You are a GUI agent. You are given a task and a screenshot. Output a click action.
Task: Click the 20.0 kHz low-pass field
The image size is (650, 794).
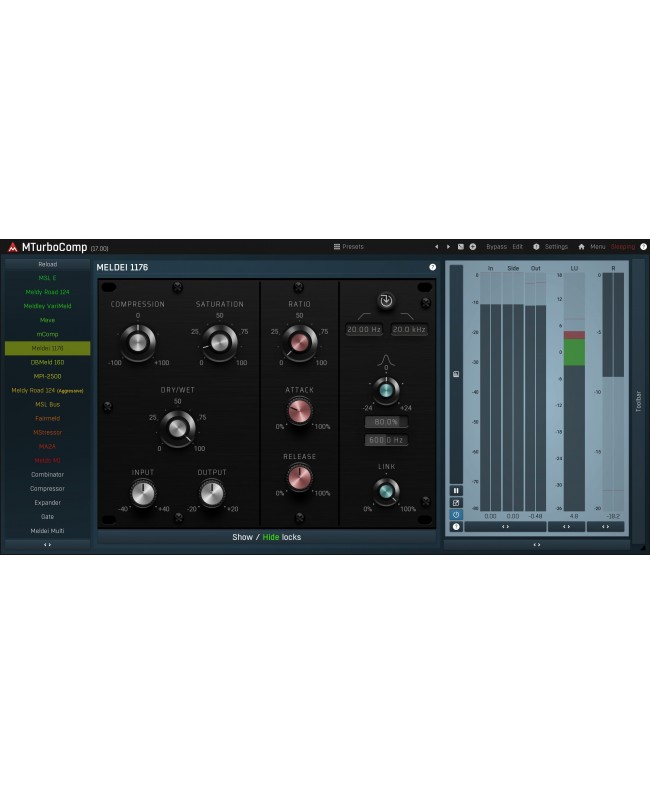click(x=409, y=330)
